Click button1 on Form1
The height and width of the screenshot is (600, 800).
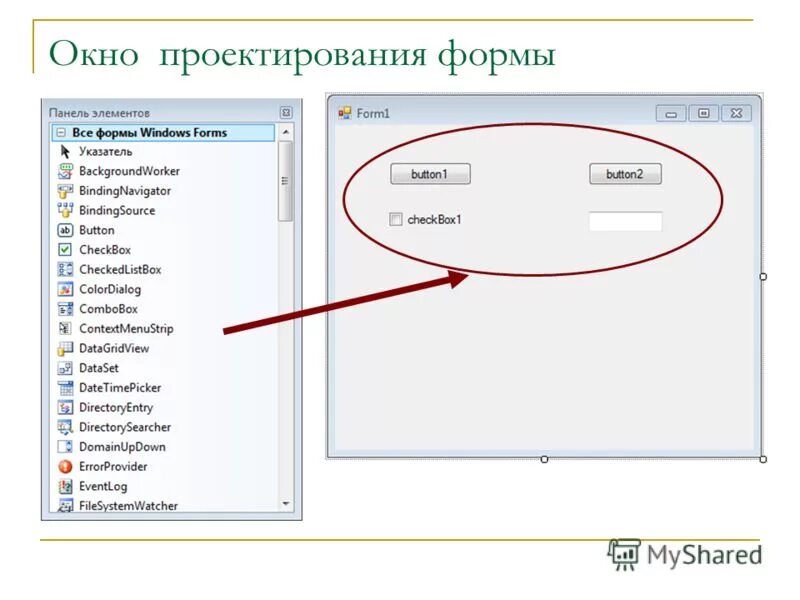(x=430, y=174)
